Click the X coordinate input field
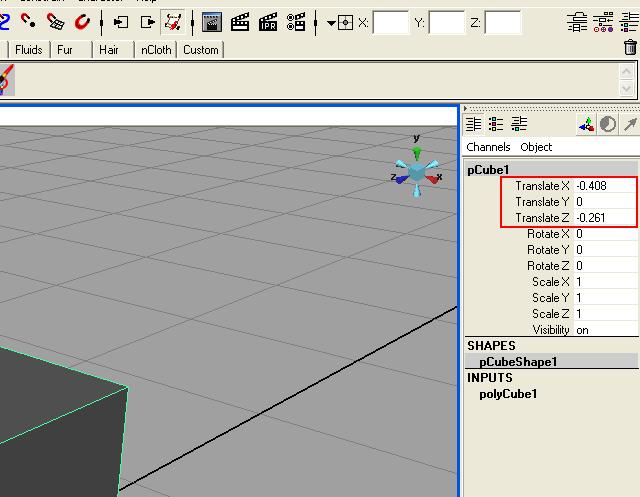 coord(391,23)
